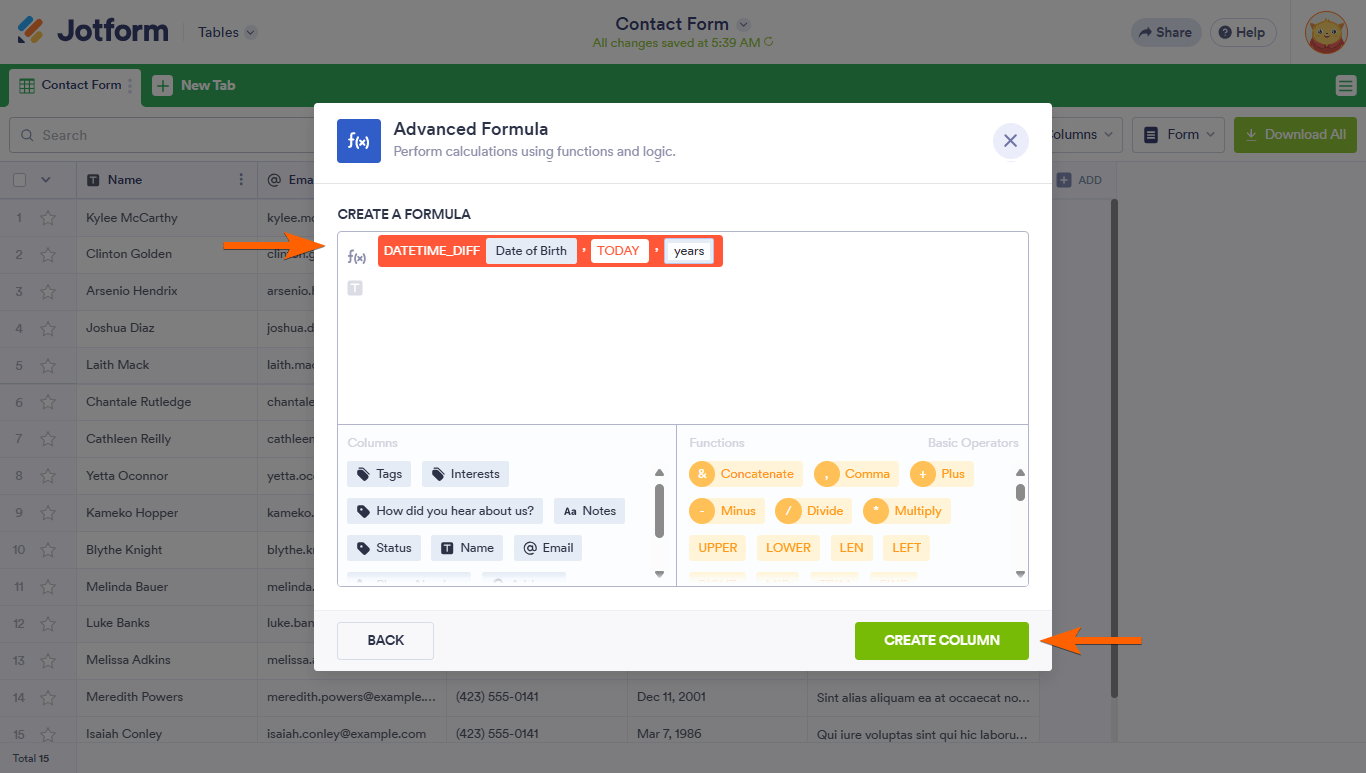Click the Isaiah Conley name cell
Viewport: 1366px width, 773px height.
click(167, 734)
